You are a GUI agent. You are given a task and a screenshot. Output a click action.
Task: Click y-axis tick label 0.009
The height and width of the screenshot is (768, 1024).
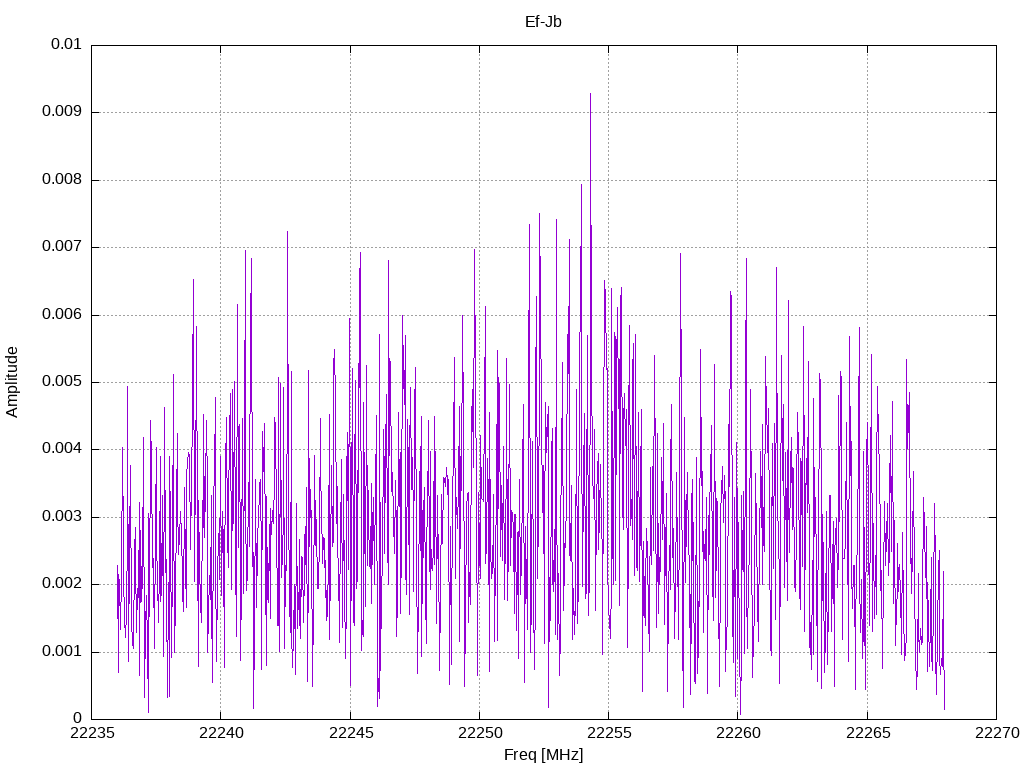click(x=62, y=112)
